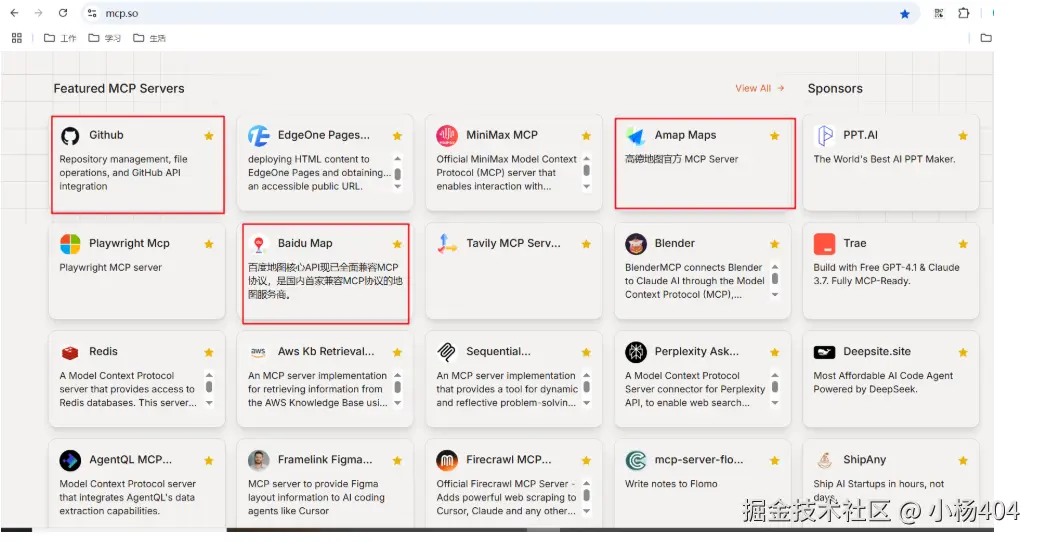Click the Baidu Map pin icon
Screen dimensions: 1037x542
[x=259, y=245]
